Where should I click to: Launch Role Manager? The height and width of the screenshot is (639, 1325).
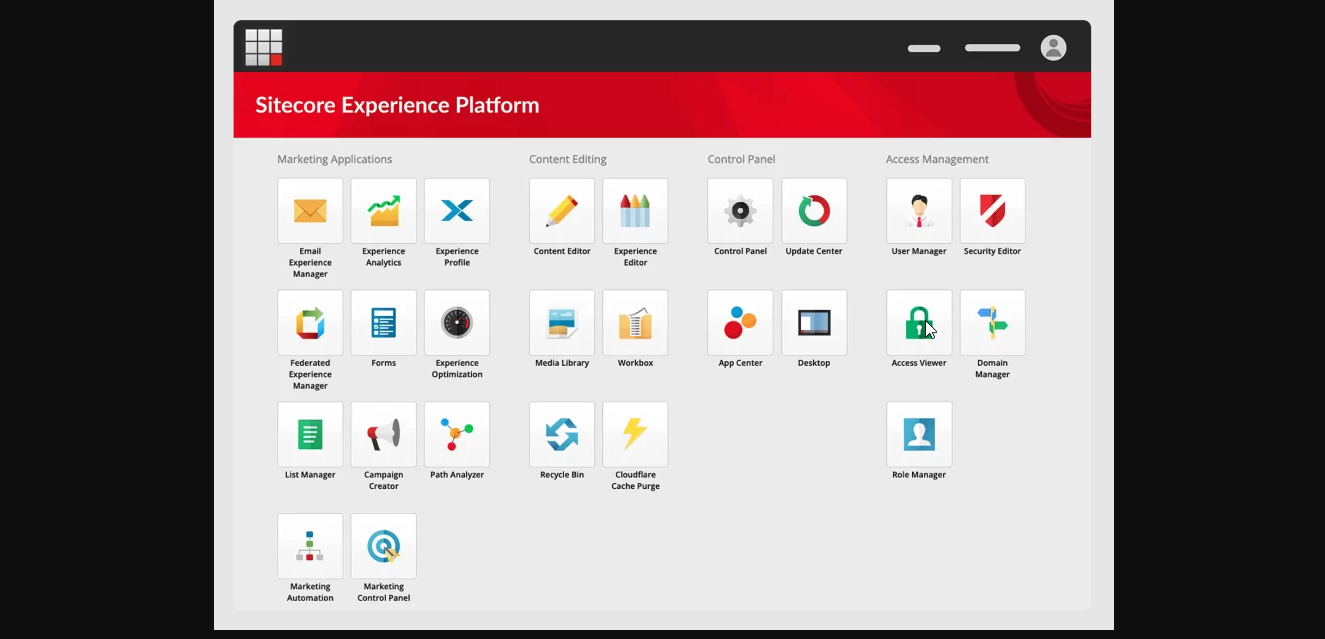[x=919, y=435]
